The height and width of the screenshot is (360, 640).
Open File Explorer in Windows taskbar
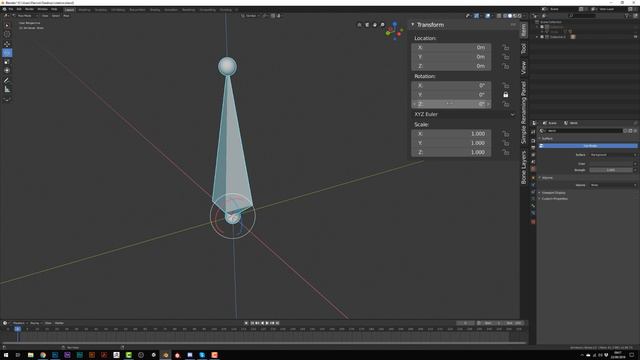(x=31, y=355)
